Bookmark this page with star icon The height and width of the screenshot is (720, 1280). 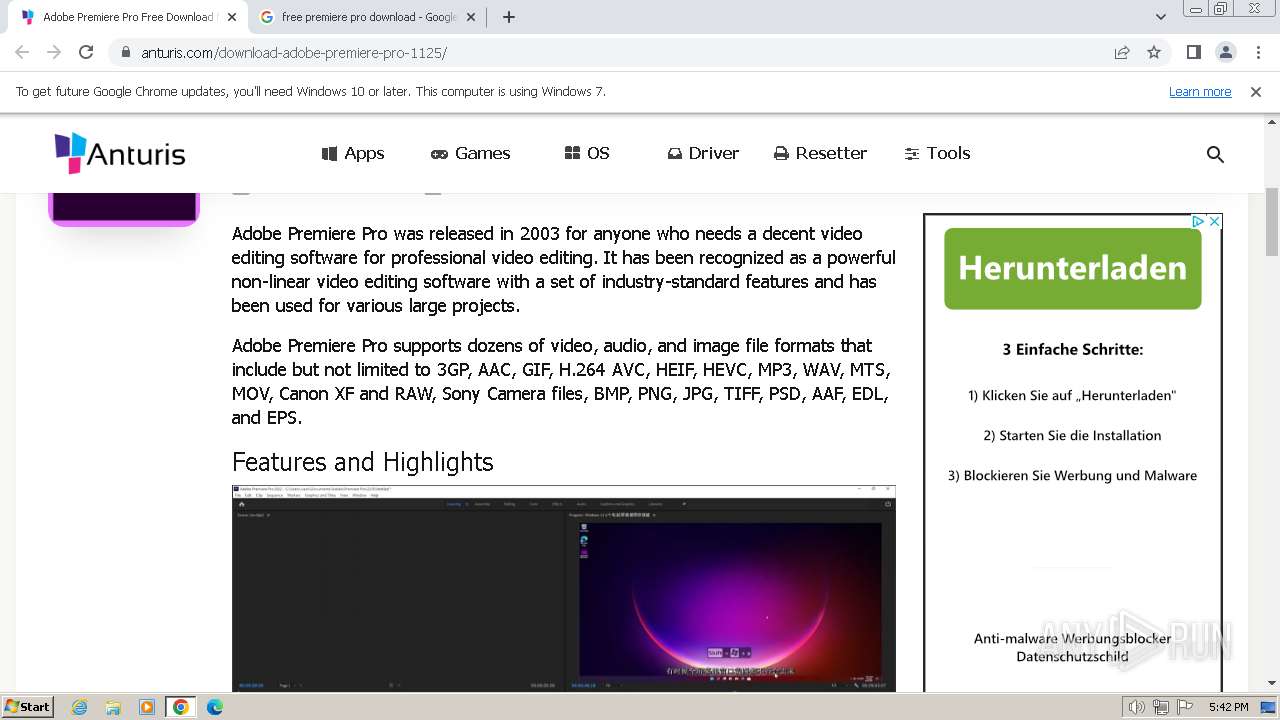(1154, 52)
